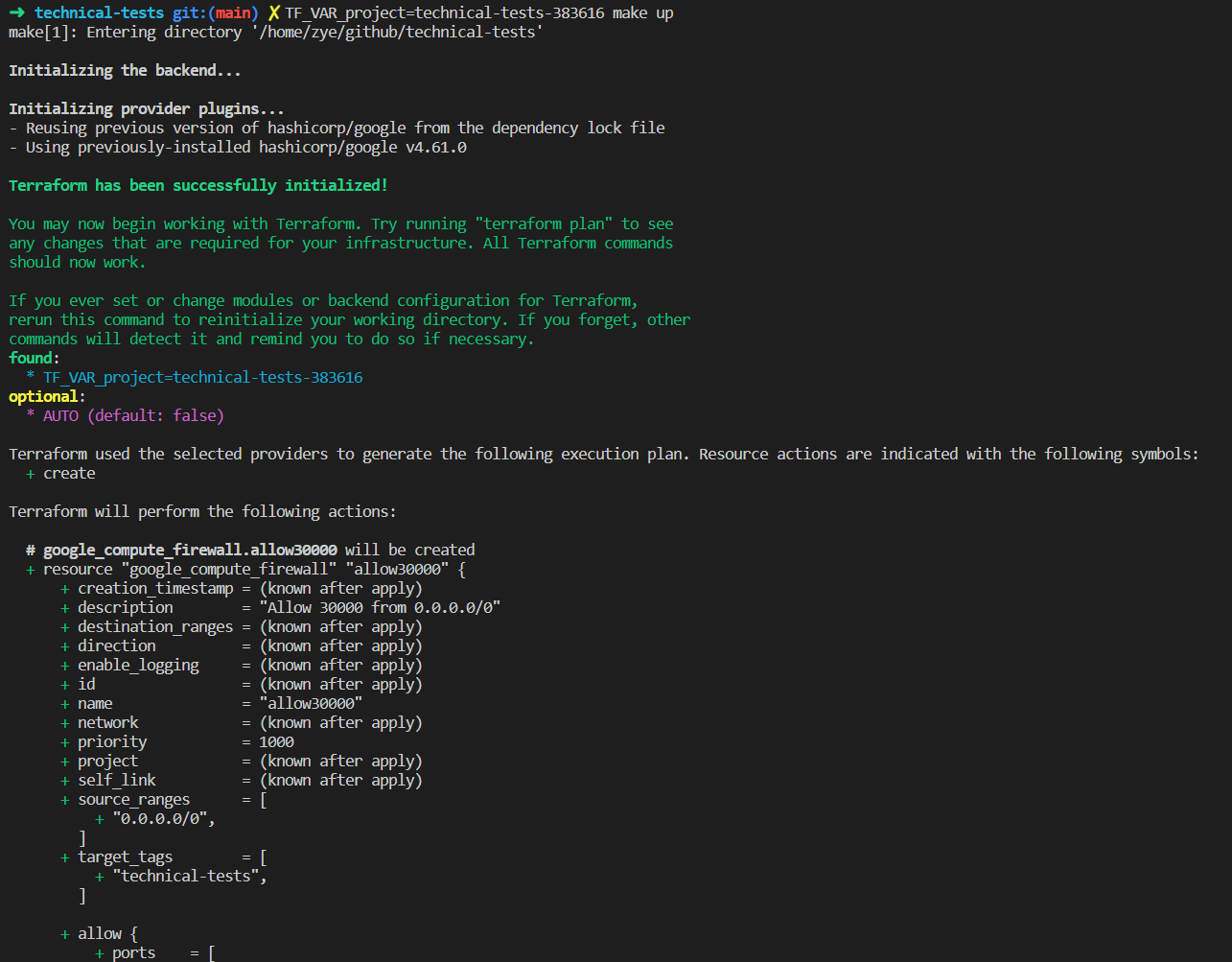Click the "0.0.0.0/0" source range entry
This screenshot has height=962, width=1232.
[164, 818]
